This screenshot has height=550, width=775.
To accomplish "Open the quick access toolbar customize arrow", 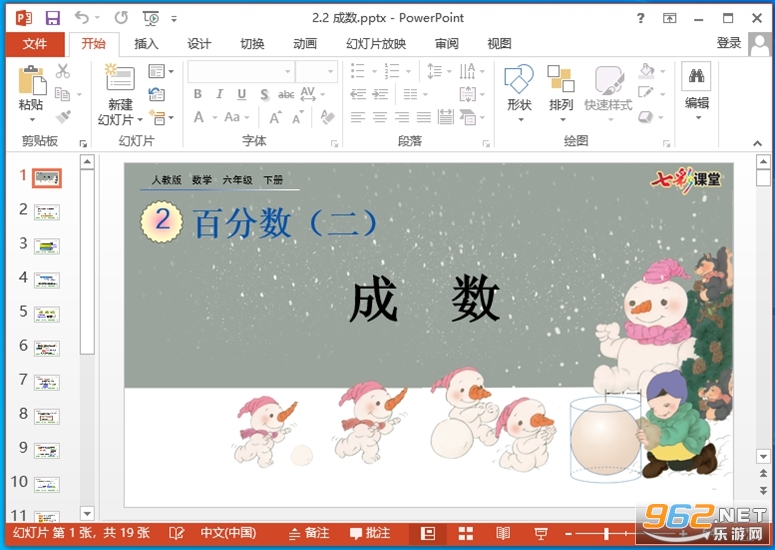I will pyautogui.click(x=174, y=19).
